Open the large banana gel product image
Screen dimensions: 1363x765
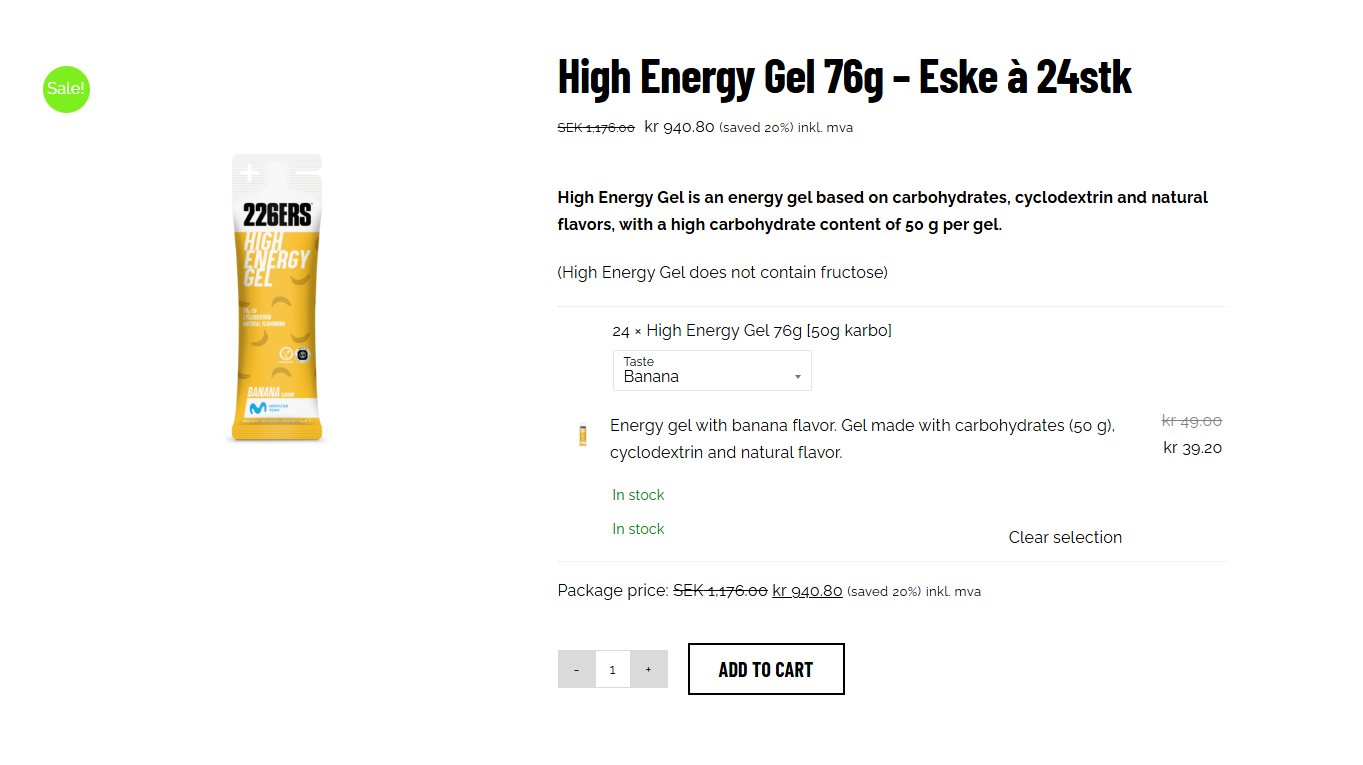tap(277, 298)
